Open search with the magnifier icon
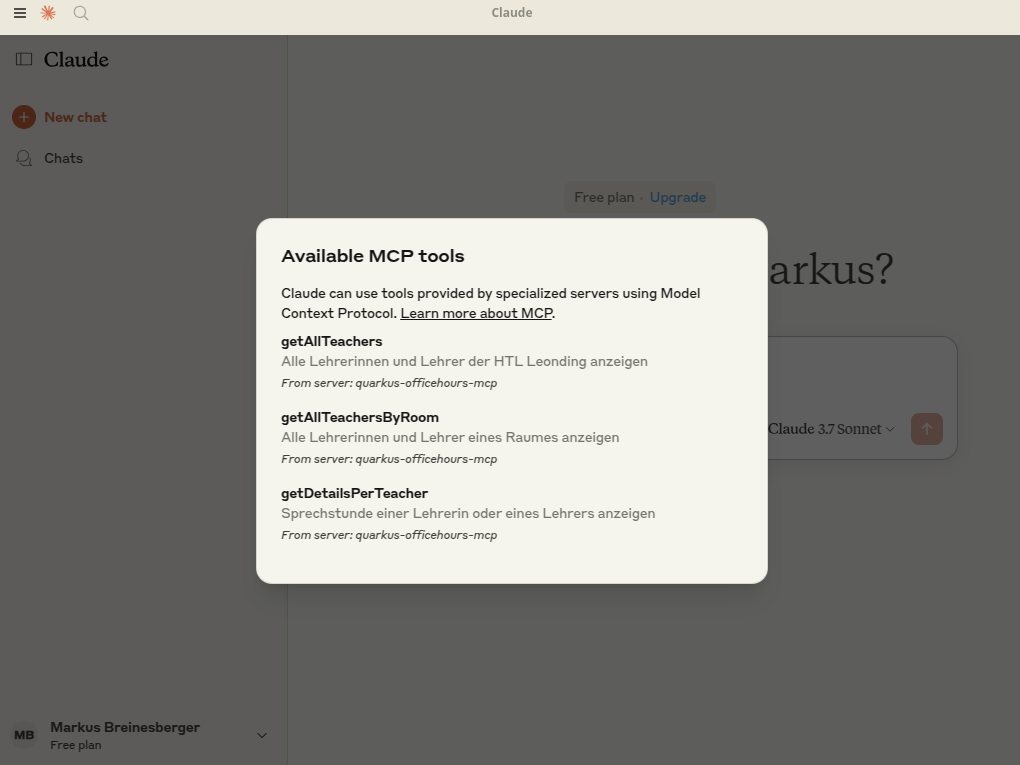 [x=81, y=13]
